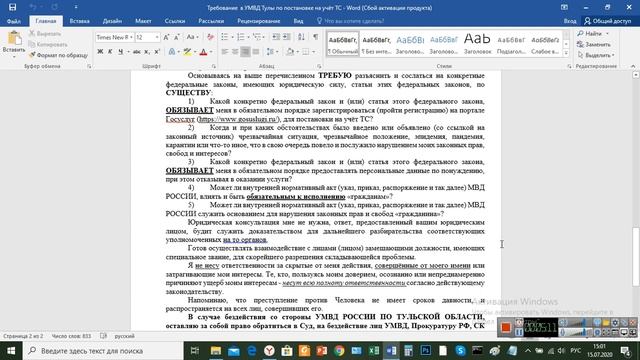Click the Заменить button
640x360 pixels.
click(594, 44)
